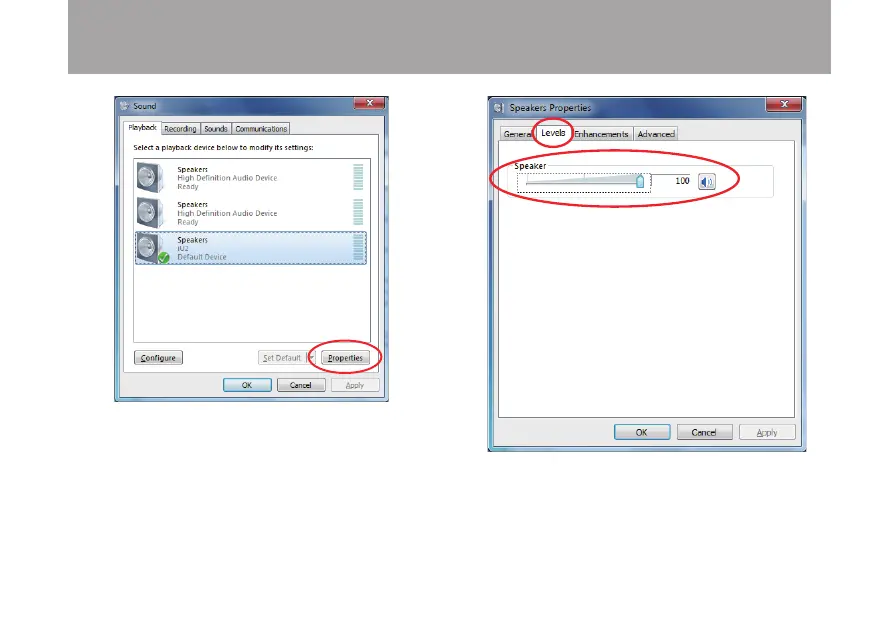The width and height of the screenshot is (876, 629).
Task: Mute the speaker using the blue speaker icon
Action: (x=707, y=182)
